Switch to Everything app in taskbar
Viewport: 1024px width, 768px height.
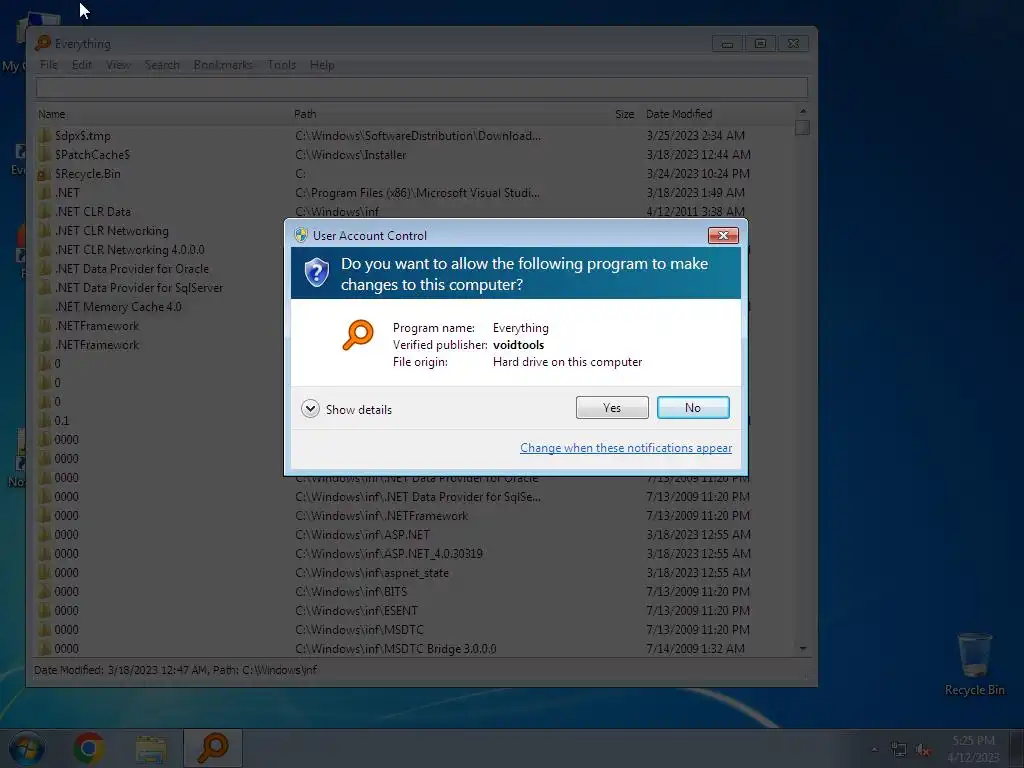tap(213, 748)
